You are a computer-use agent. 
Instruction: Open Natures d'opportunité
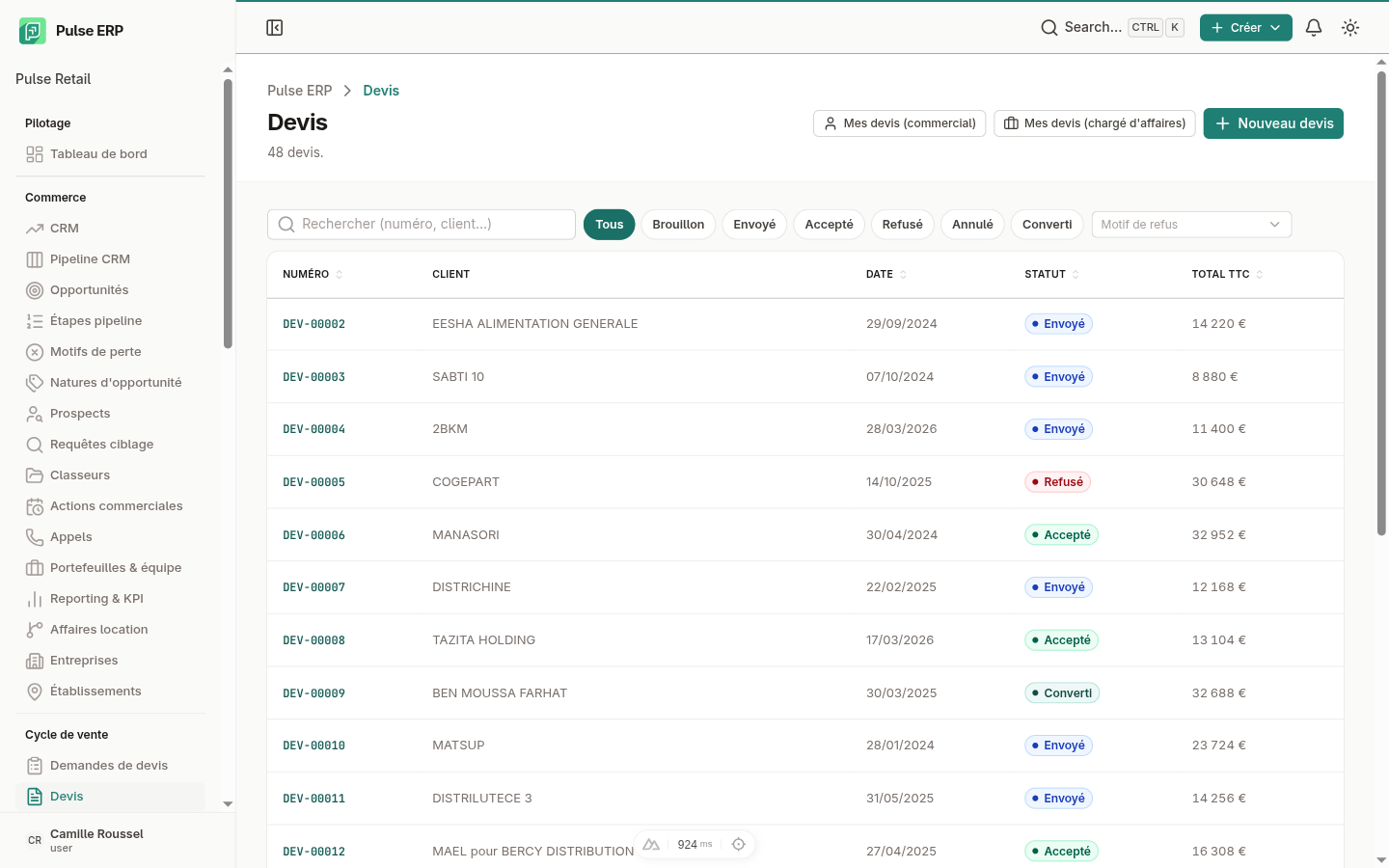[110, 383]
